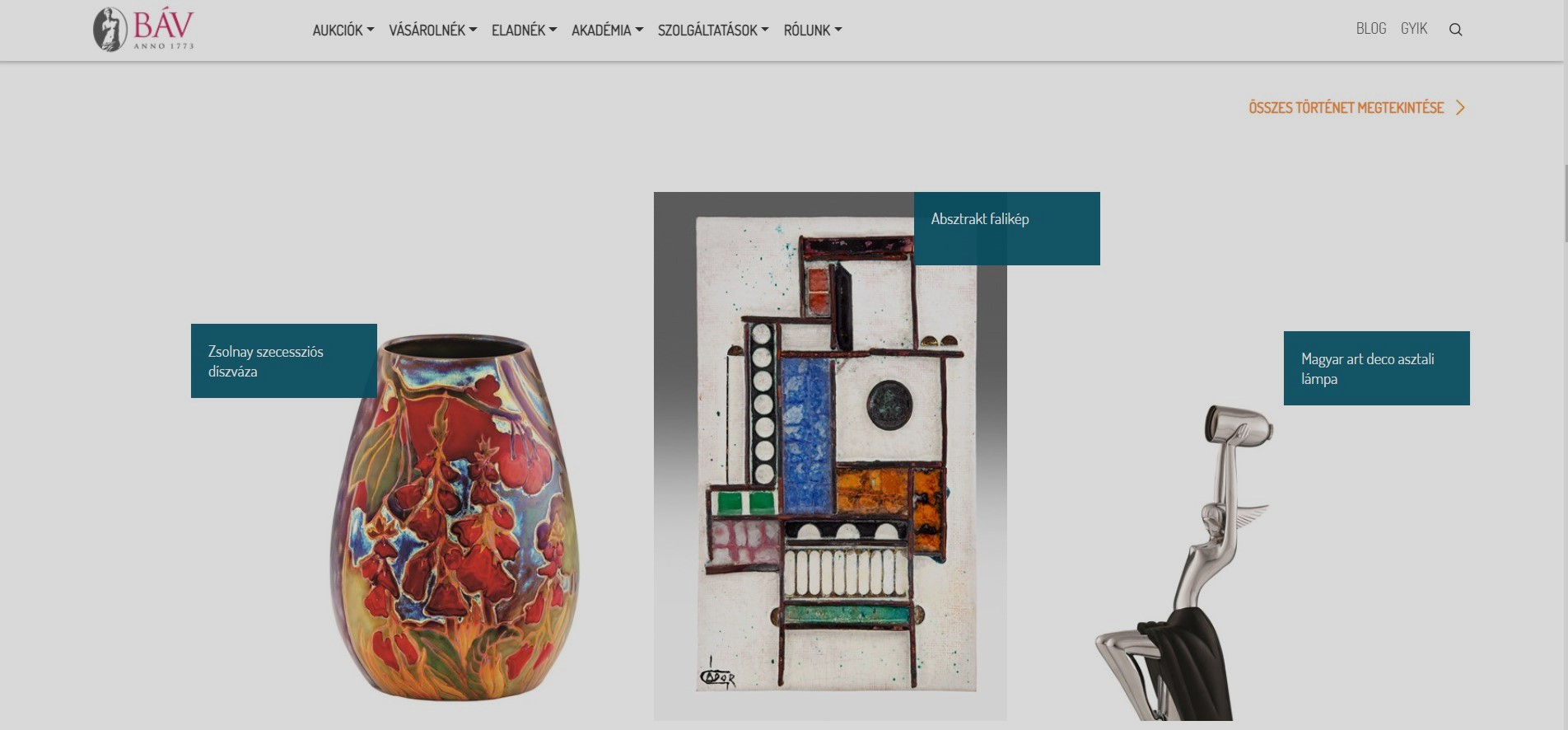Open the search magnifier icon
The width and height of the screenshot is (1568, 730).
[x=1455, y=30]
